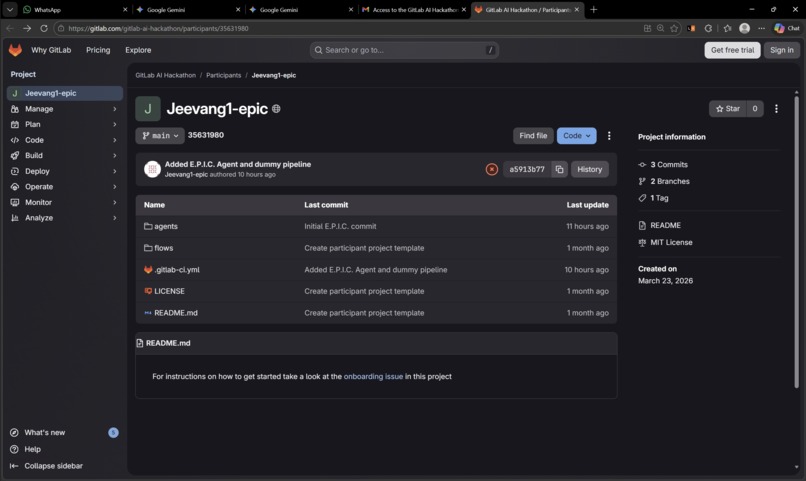Expand the Analyze sidebar section
The width and height of the screenshot is (806, 481).
65,218
